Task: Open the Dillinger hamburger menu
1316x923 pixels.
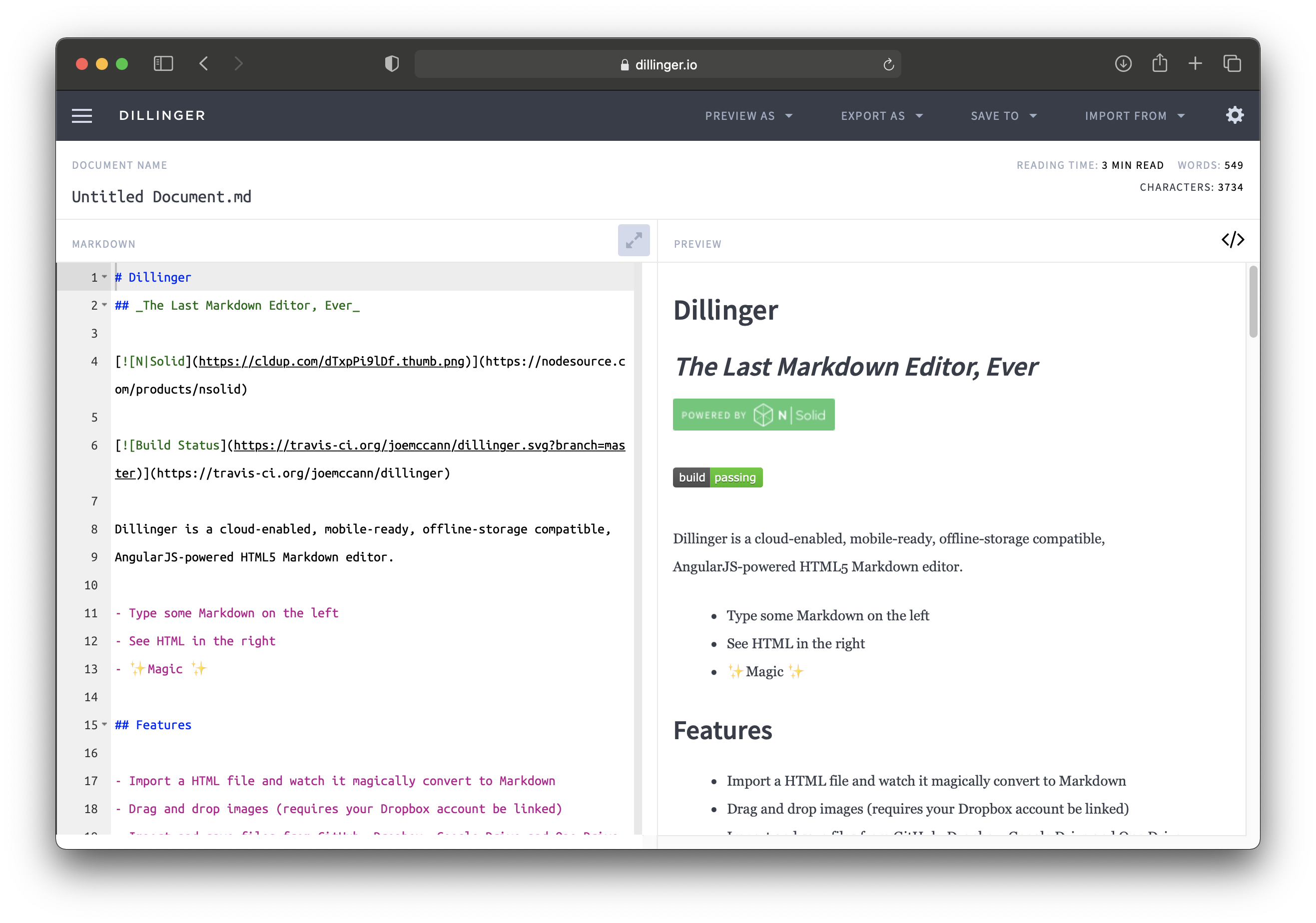Action: [81, 116]
